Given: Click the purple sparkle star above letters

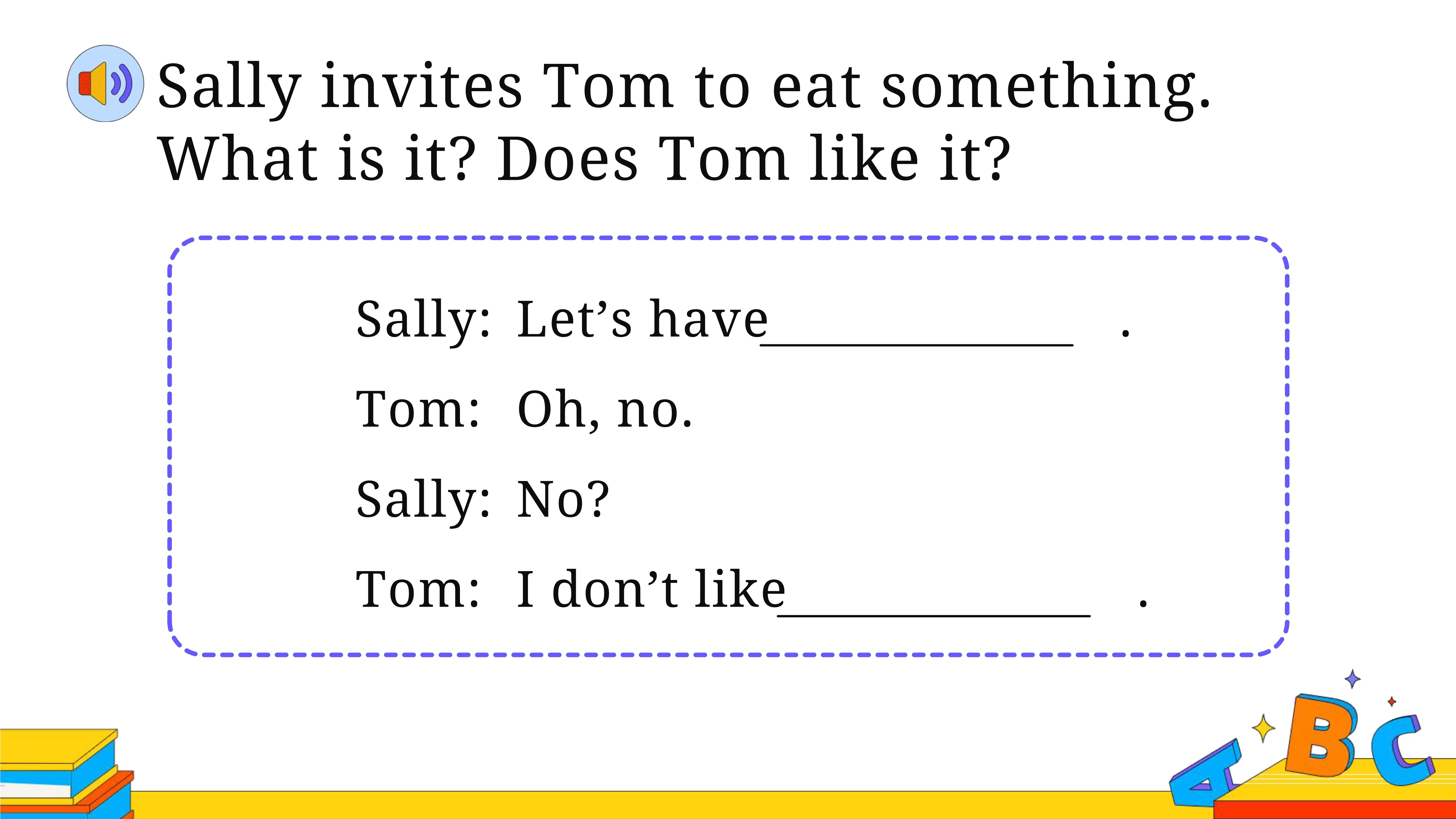Looking at the screenshot, I should (1353, 679).
